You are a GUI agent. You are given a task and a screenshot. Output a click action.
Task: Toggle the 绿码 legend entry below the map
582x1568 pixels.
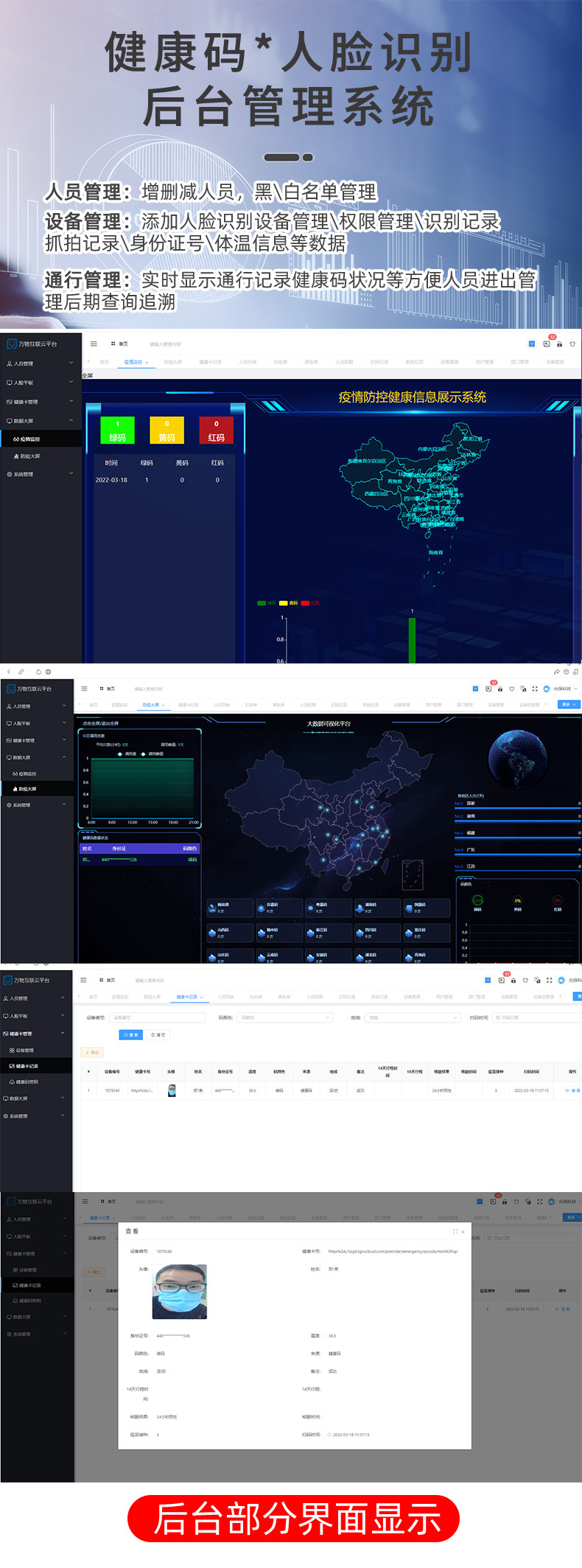[x=267, y=603]
